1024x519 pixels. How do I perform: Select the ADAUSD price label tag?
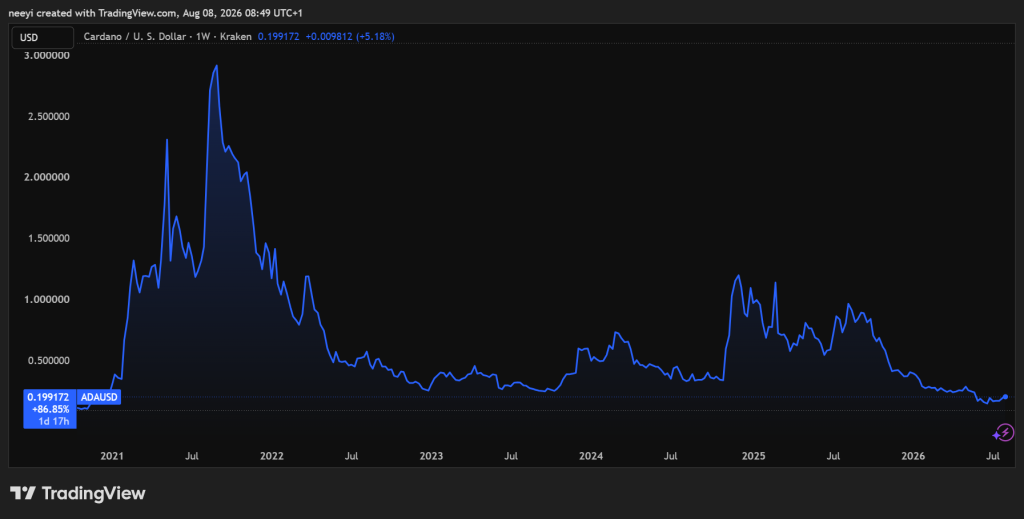coord(99,397)
